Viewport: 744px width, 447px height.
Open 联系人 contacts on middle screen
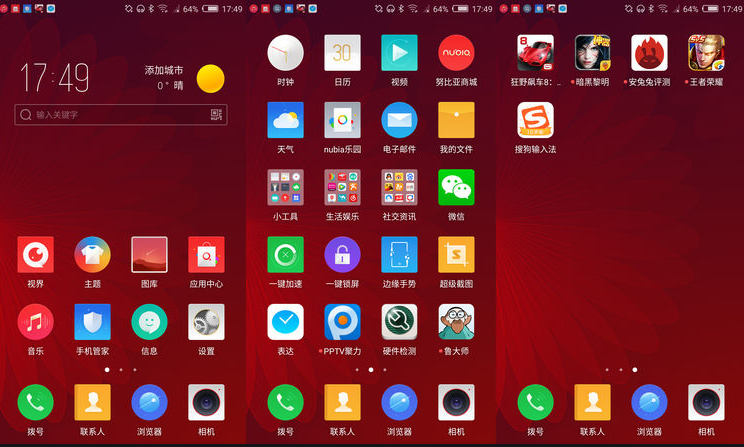tap(343, 402)
